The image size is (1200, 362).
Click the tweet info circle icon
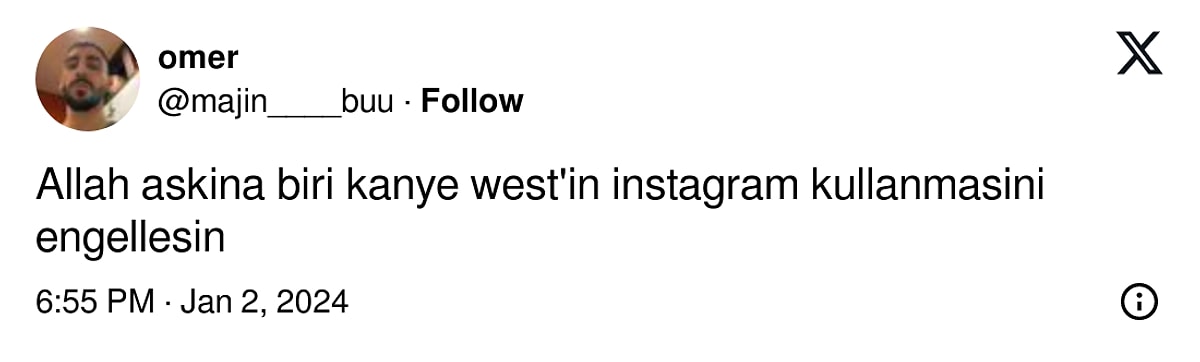(x=1140, y=301)
